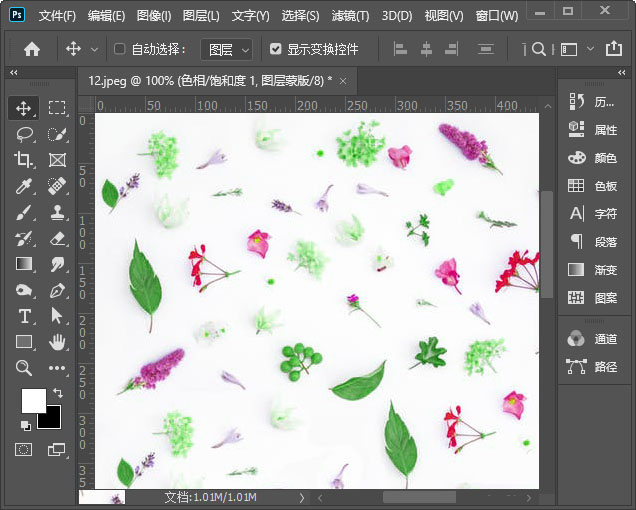Open the 通道 channels panel

click(x=594, y=338)
